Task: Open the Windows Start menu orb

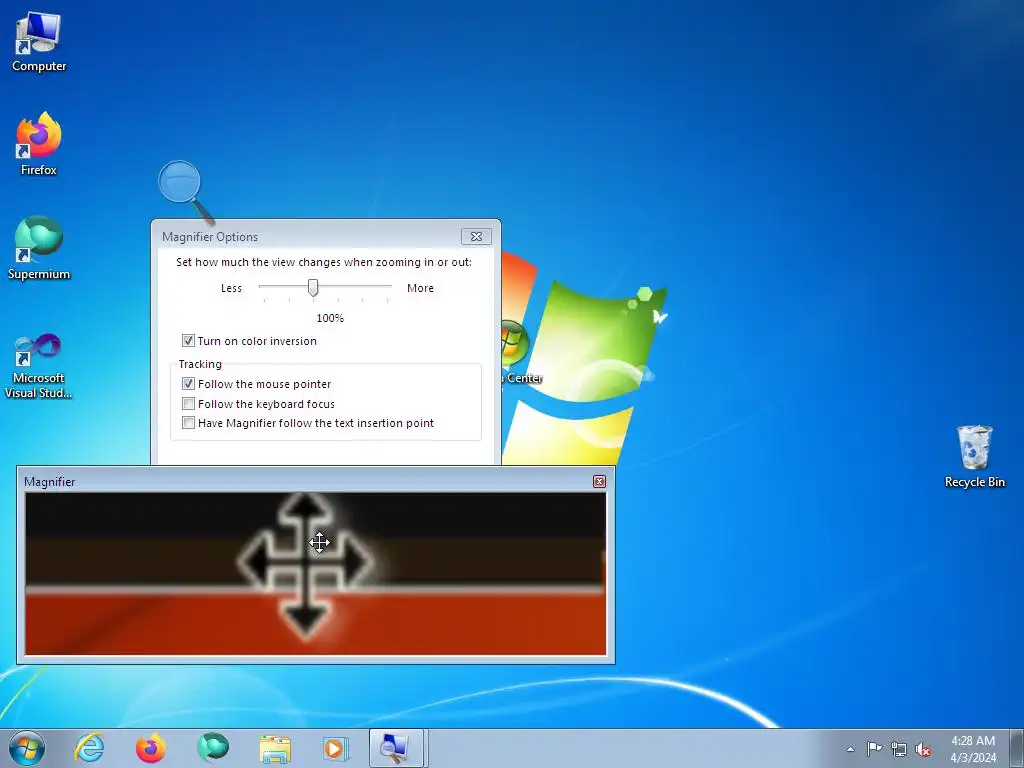Action: coord(27,748)
